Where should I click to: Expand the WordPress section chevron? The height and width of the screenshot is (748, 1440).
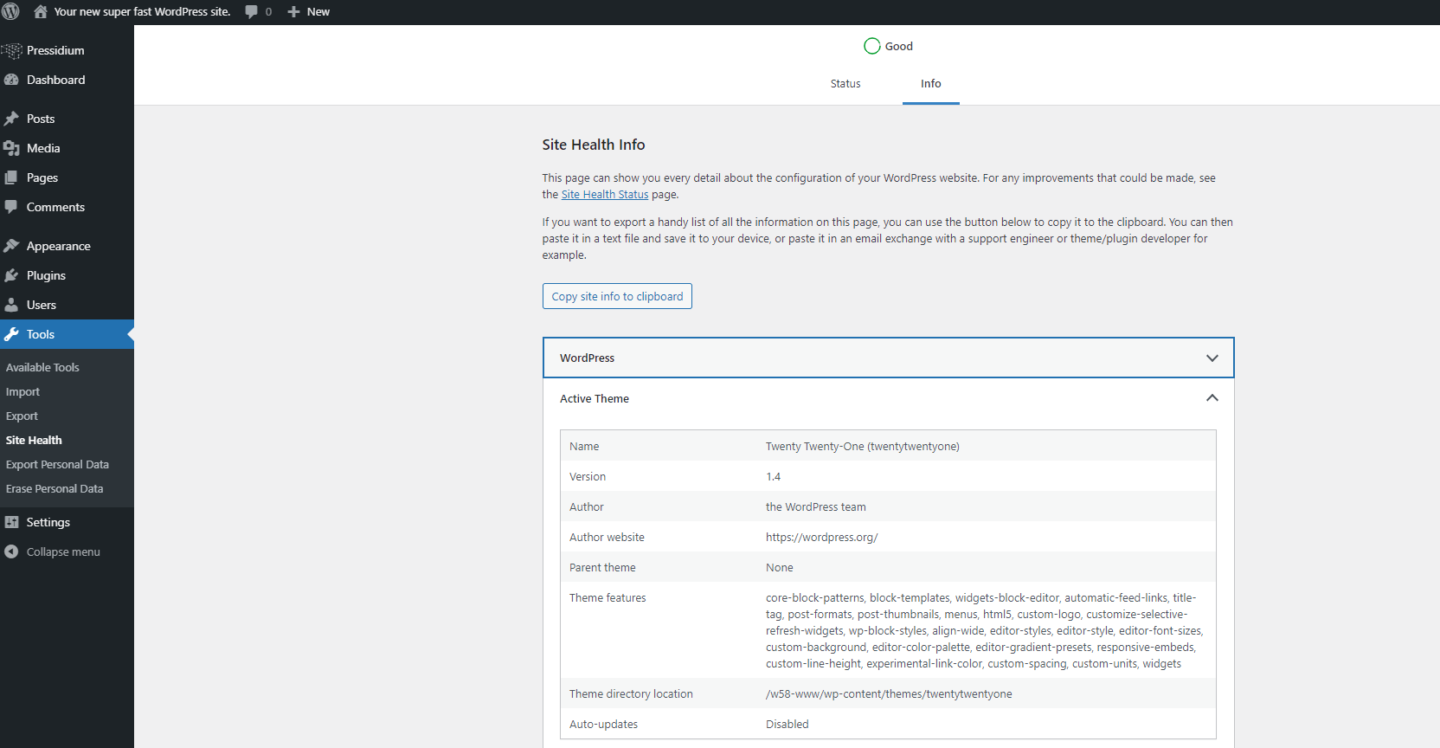[x=1212, y=358]
